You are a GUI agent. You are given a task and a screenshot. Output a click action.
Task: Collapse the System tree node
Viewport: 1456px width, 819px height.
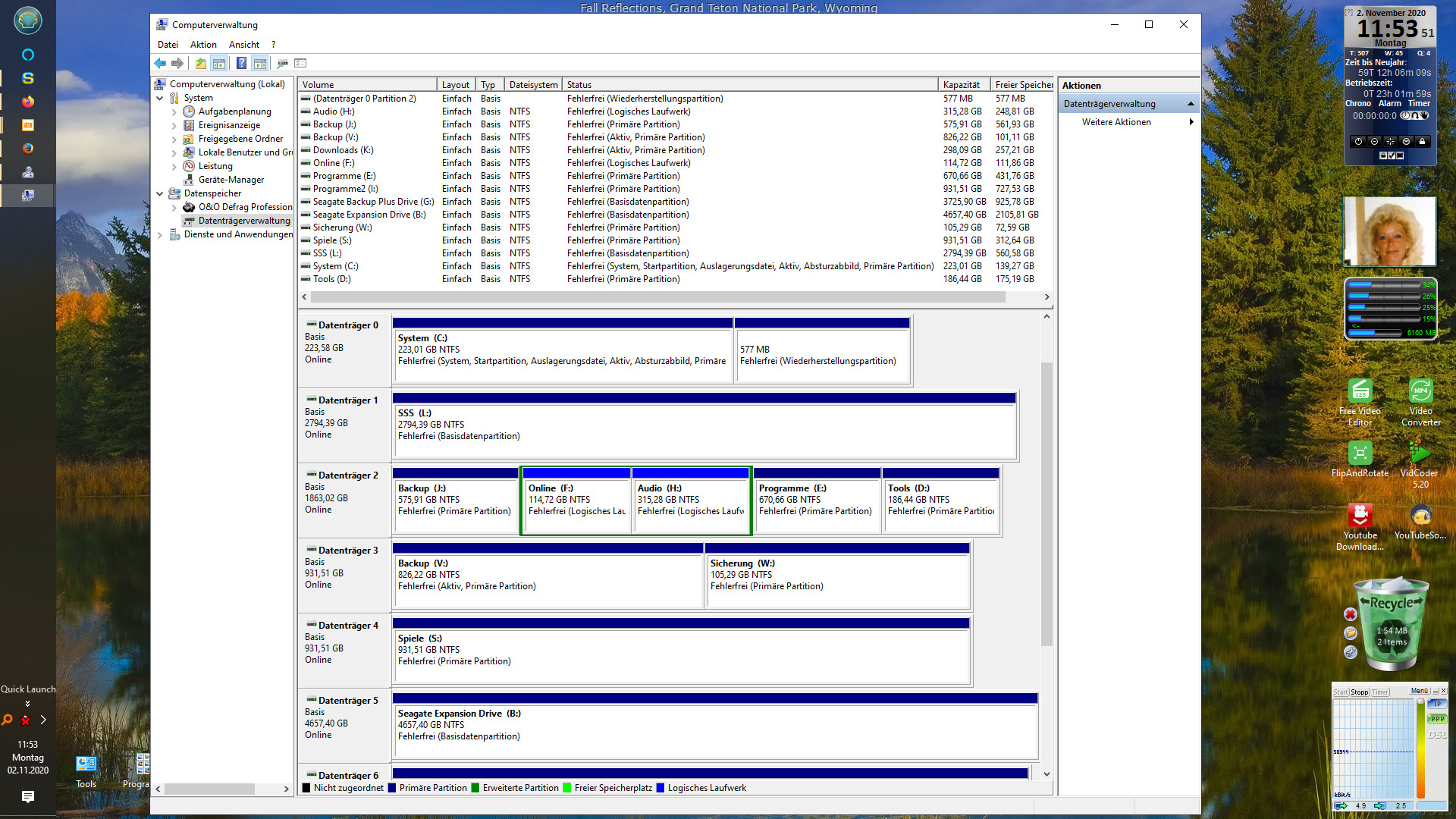(x=160, y=98)
